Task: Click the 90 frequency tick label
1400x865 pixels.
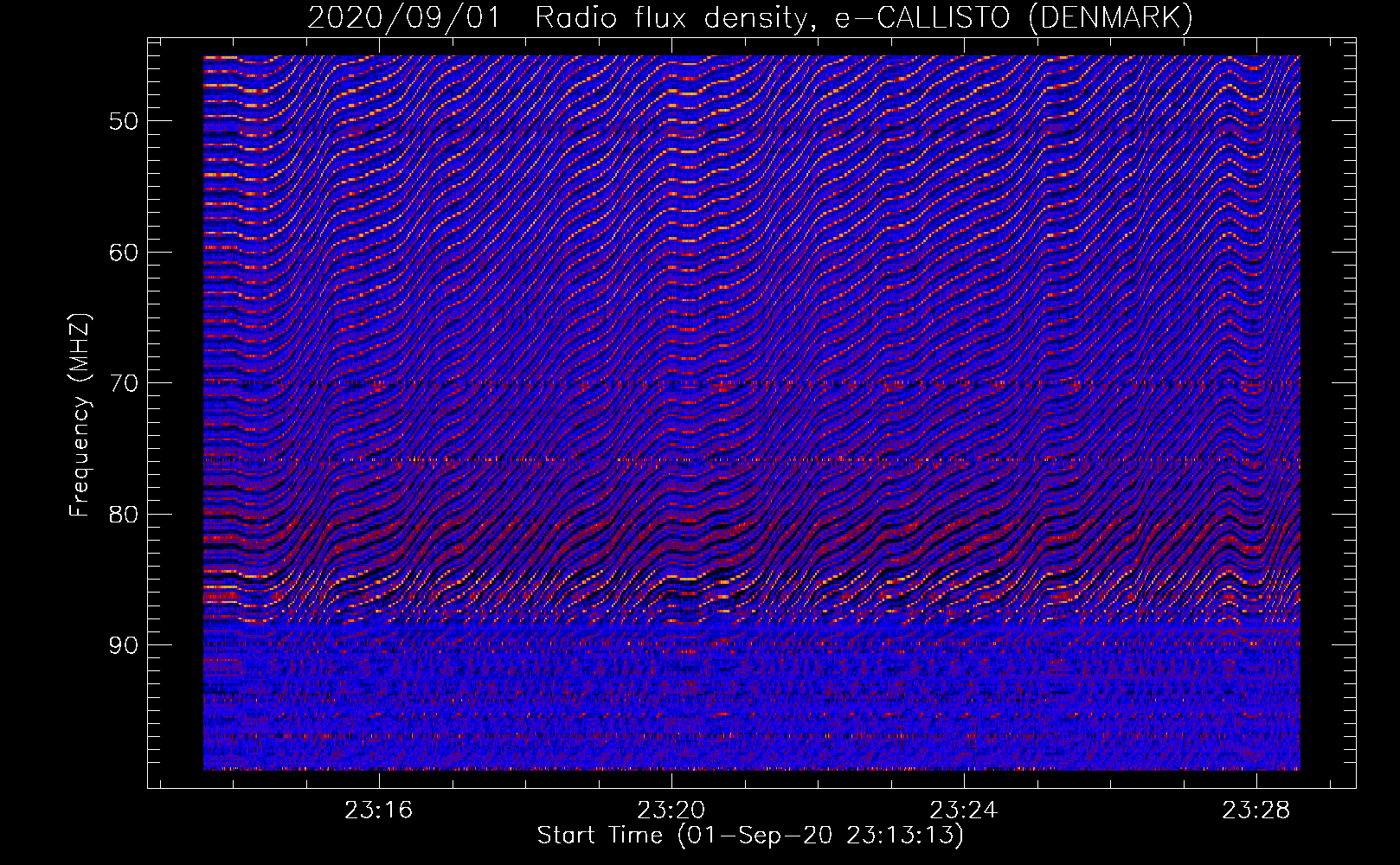Action: (x=123, y=645)
